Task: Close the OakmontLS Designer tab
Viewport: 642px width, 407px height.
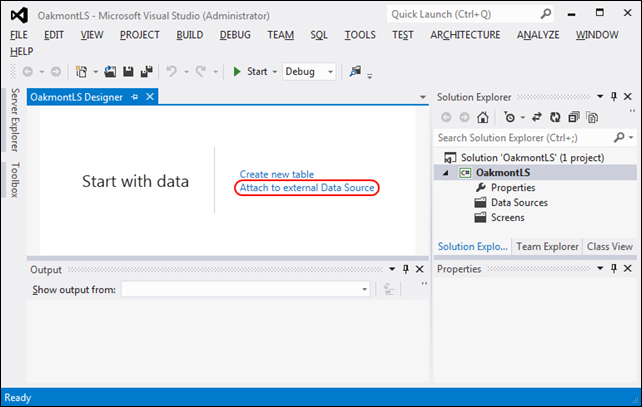Action: 150,97
